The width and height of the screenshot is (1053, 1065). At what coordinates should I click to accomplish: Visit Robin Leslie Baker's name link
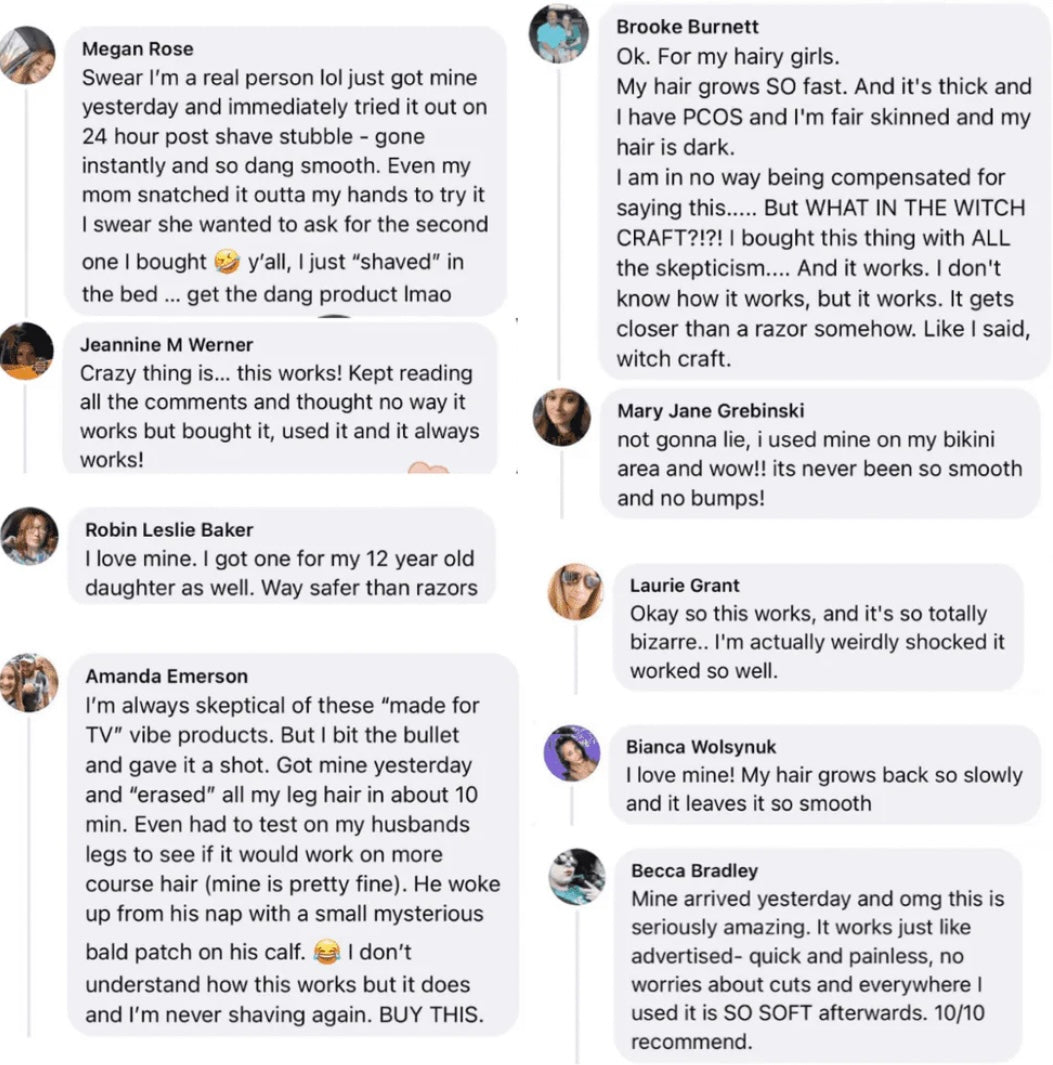click(x=169, y=530)
